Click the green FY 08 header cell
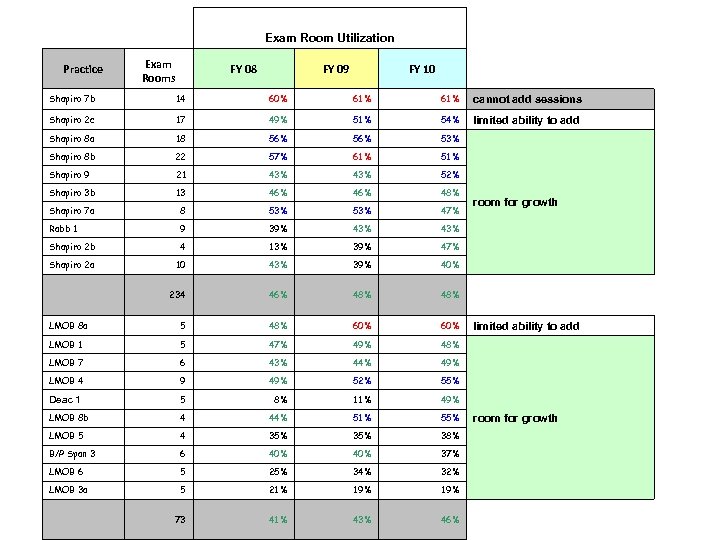720x540 pixels. click(x=243, y=69)
